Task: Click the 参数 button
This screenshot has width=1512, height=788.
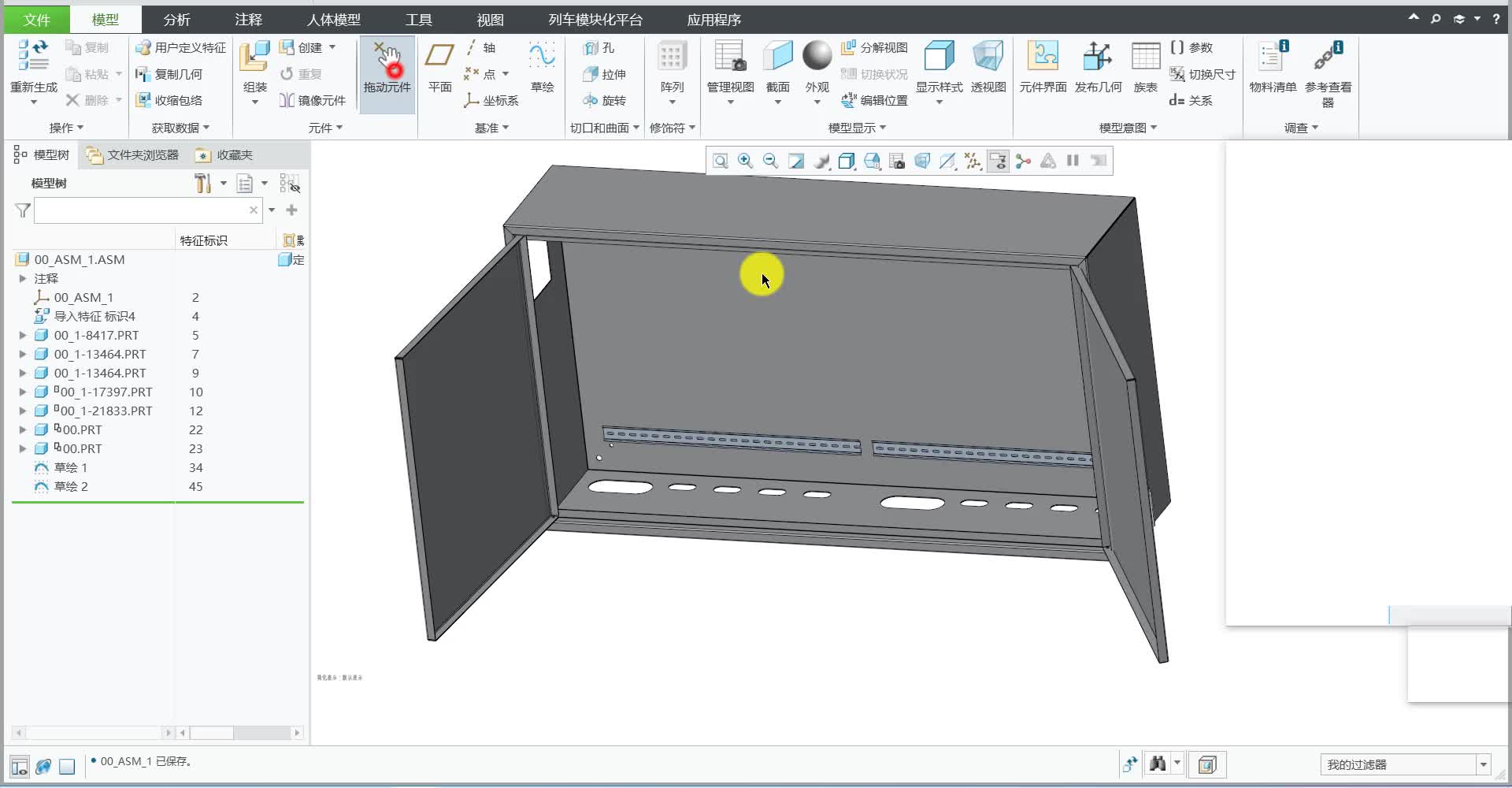Action: 1191,48
